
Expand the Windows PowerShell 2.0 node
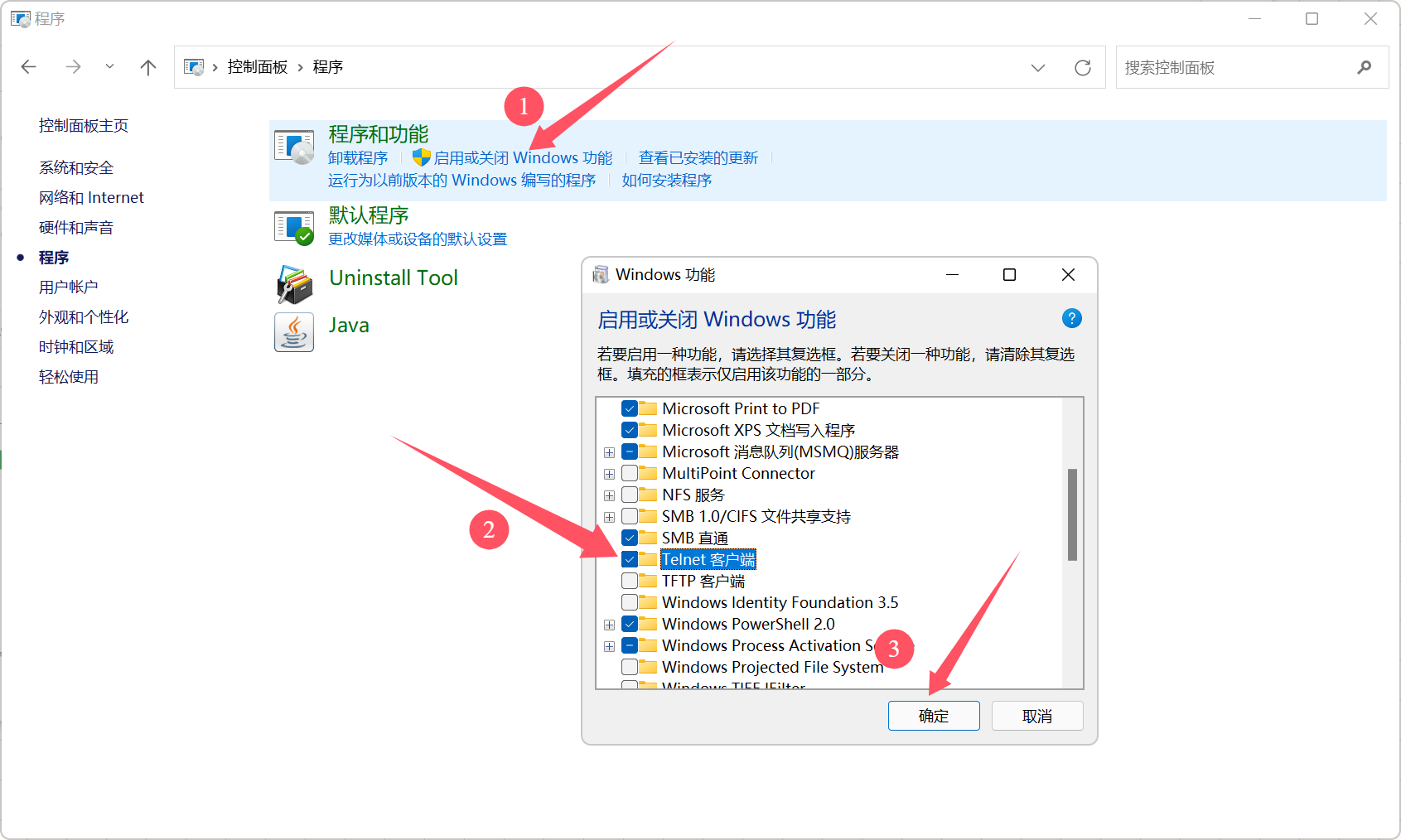[609, 625]
